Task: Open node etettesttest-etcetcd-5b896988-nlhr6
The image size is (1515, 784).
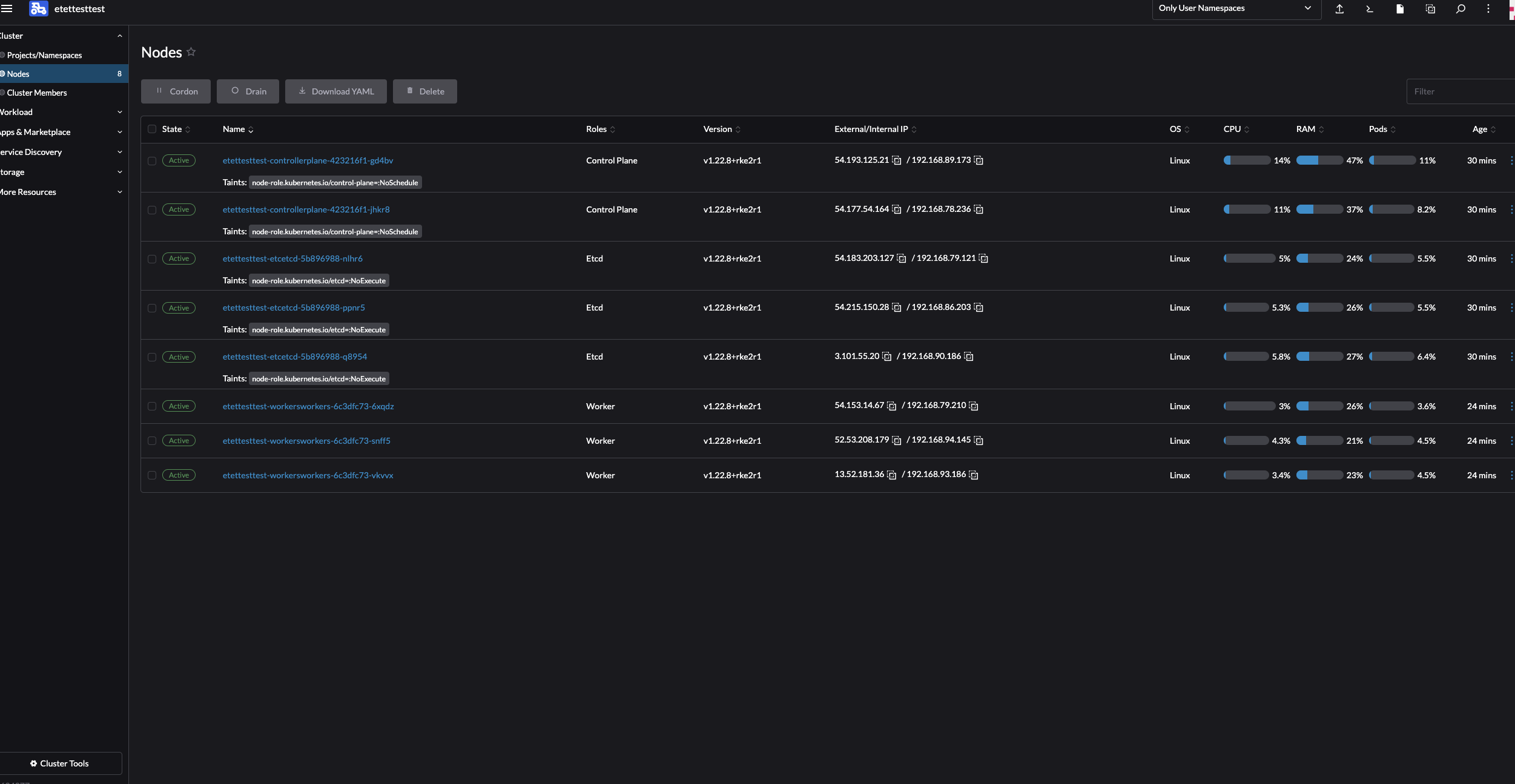Action: tap(293, 259)
